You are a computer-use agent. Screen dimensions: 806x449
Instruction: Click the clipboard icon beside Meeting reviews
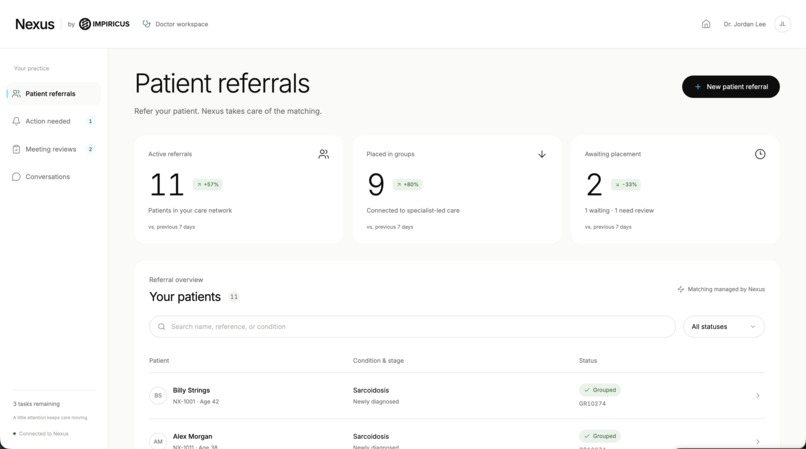[x=16, y=149]
